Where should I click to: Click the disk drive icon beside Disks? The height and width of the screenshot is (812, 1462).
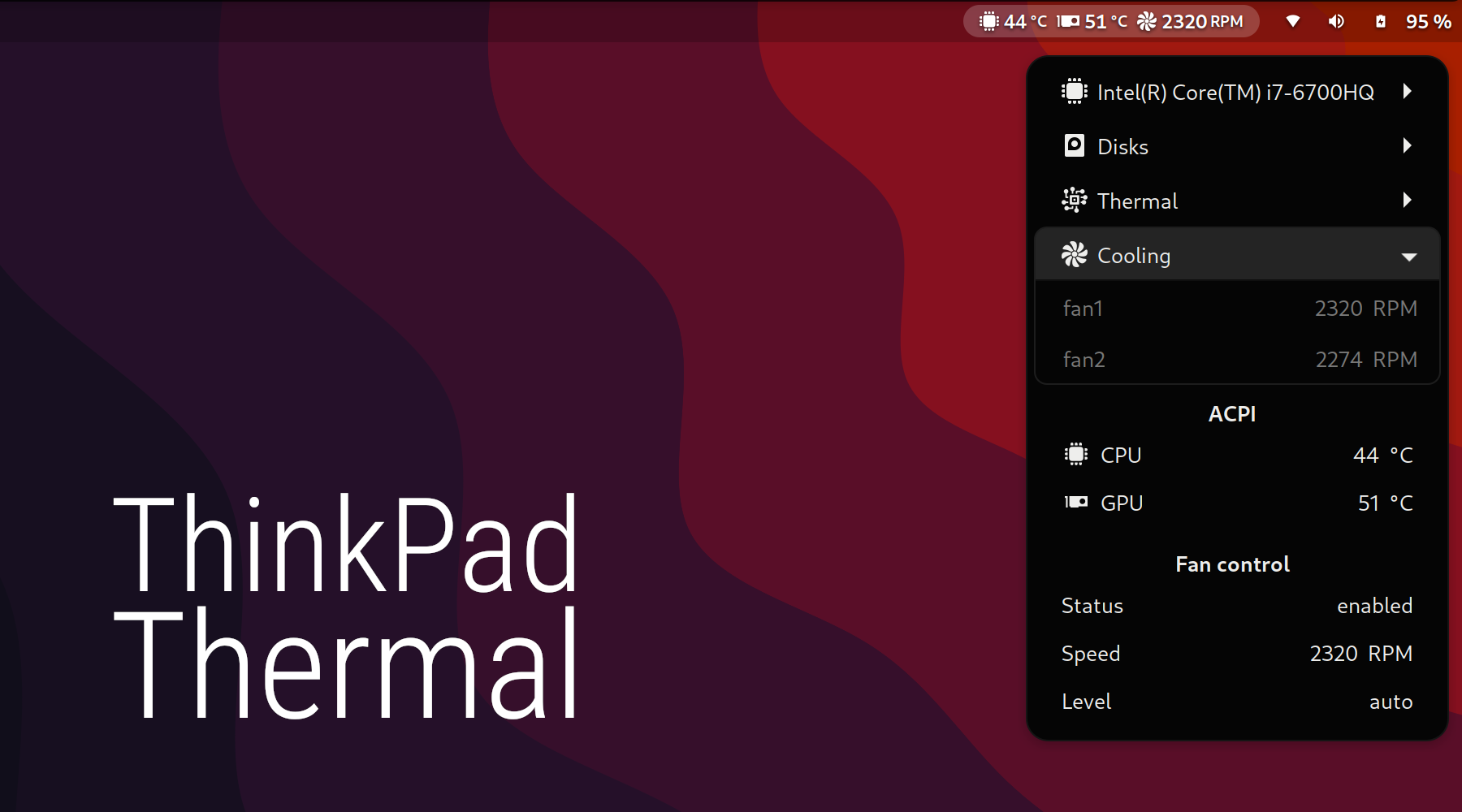click(1074, 145)
